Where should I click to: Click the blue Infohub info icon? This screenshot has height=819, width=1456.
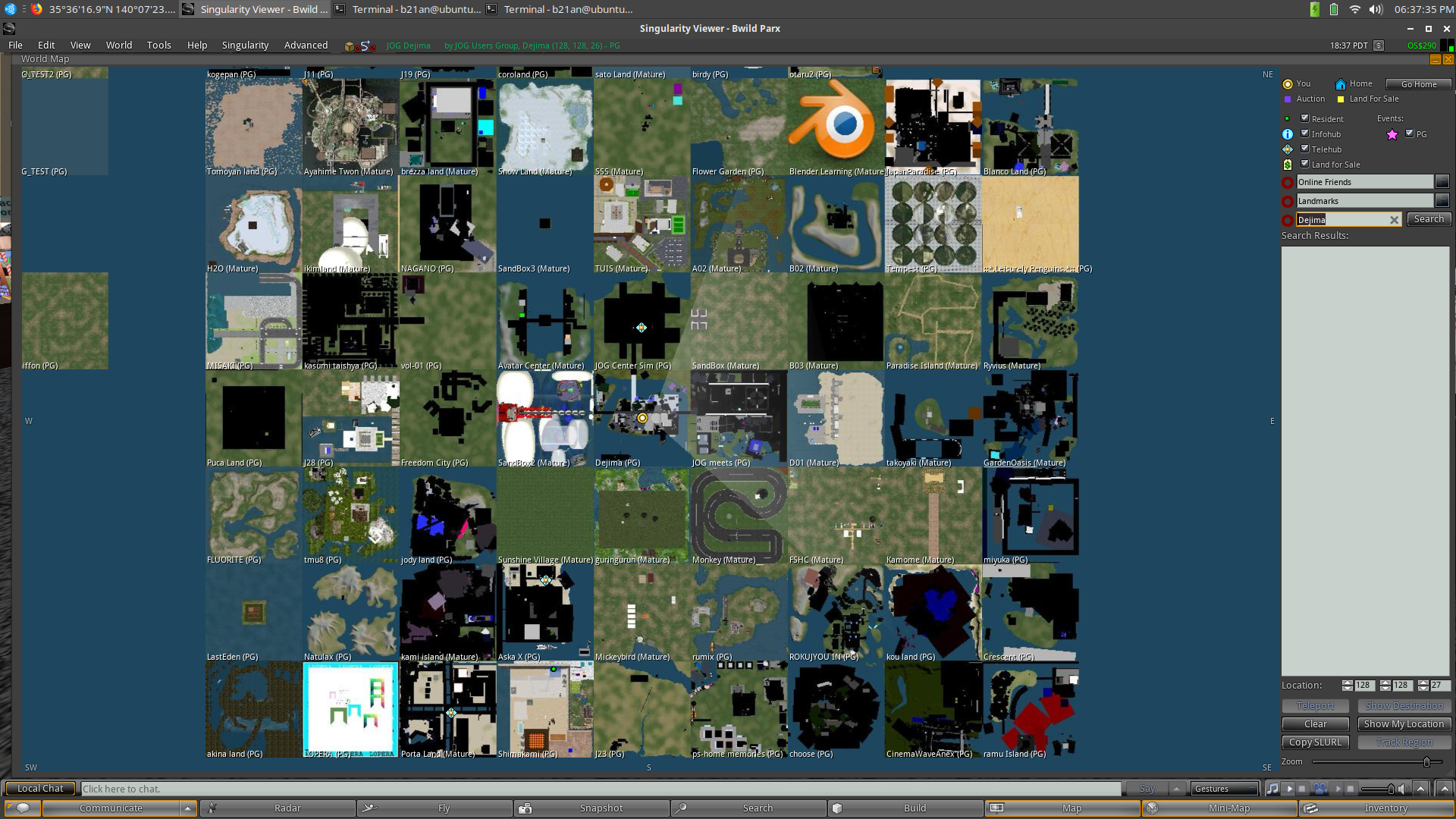[x=1288, y=134]
